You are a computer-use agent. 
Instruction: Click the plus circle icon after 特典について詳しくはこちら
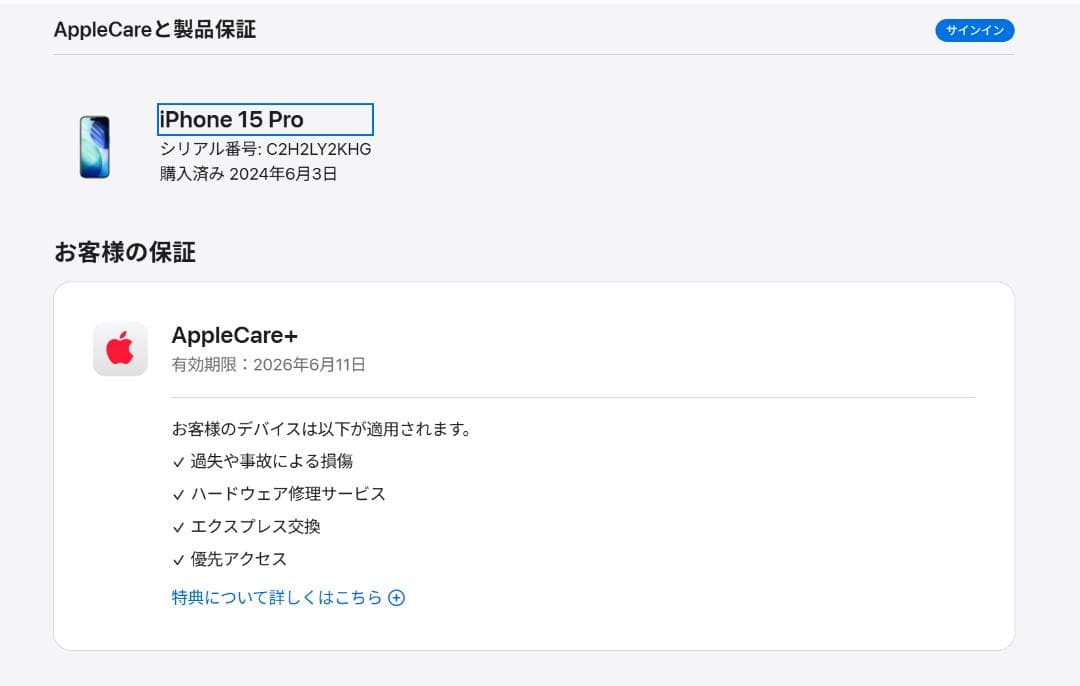coord(397,597)
